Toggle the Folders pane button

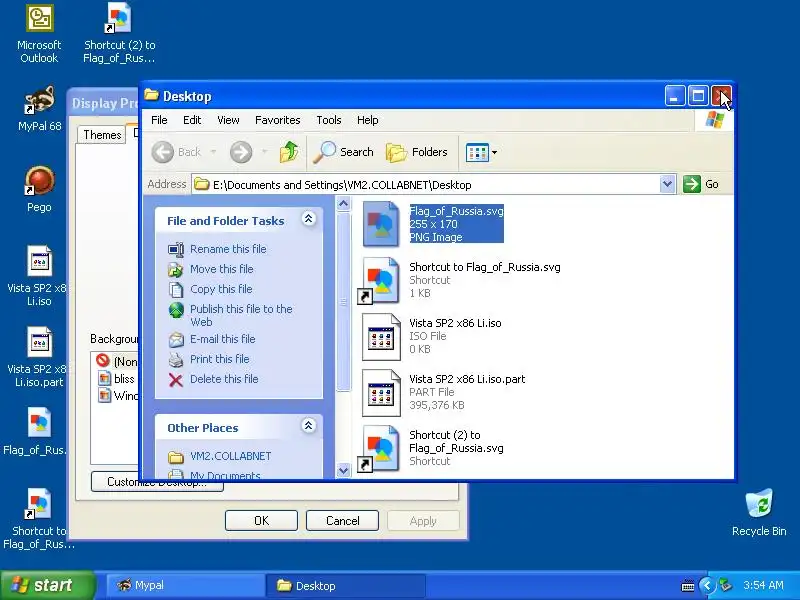[417, 152]
